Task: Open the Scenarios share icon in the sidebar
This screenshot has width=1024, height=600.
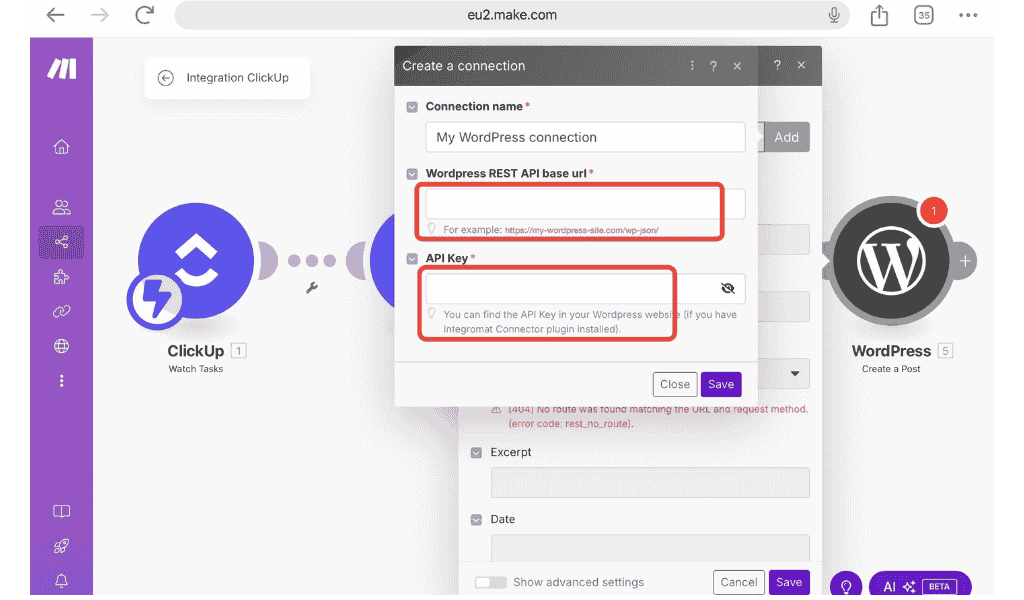Action: (61, 242)
